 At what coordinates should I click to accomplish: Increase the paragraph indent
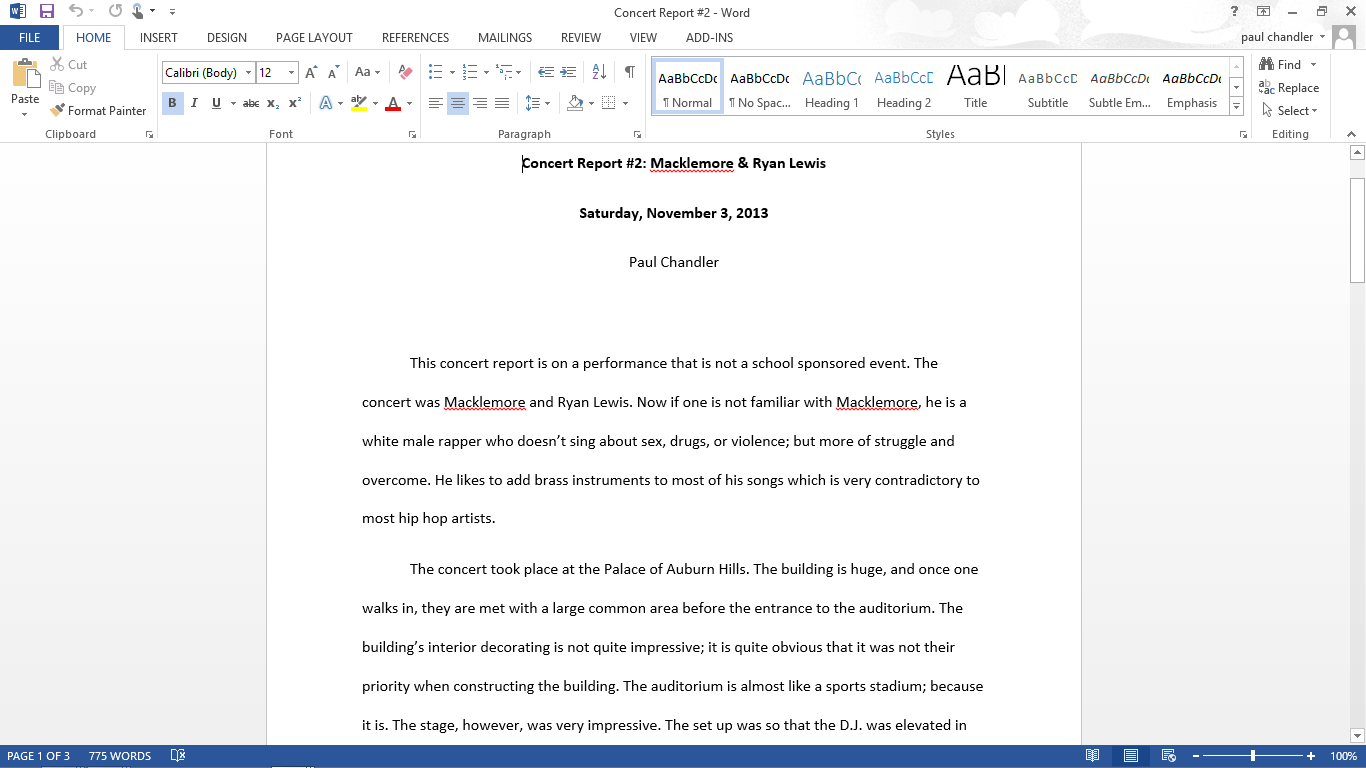coord(568,72)
